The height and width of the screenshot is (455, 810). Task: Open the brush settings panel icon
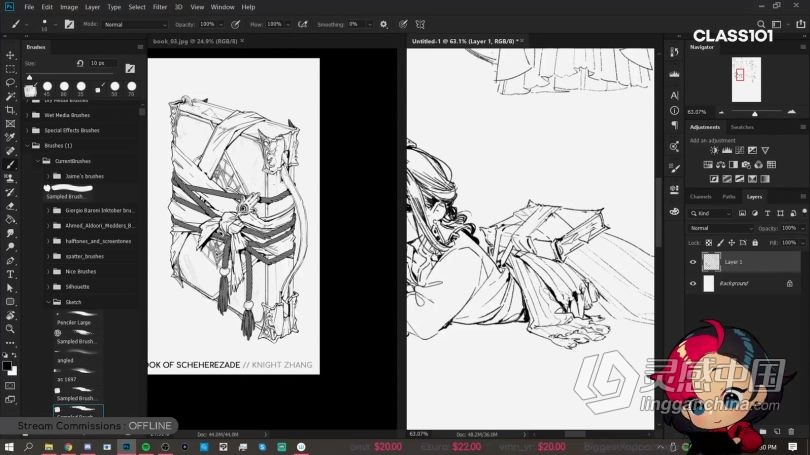(69, 24)
